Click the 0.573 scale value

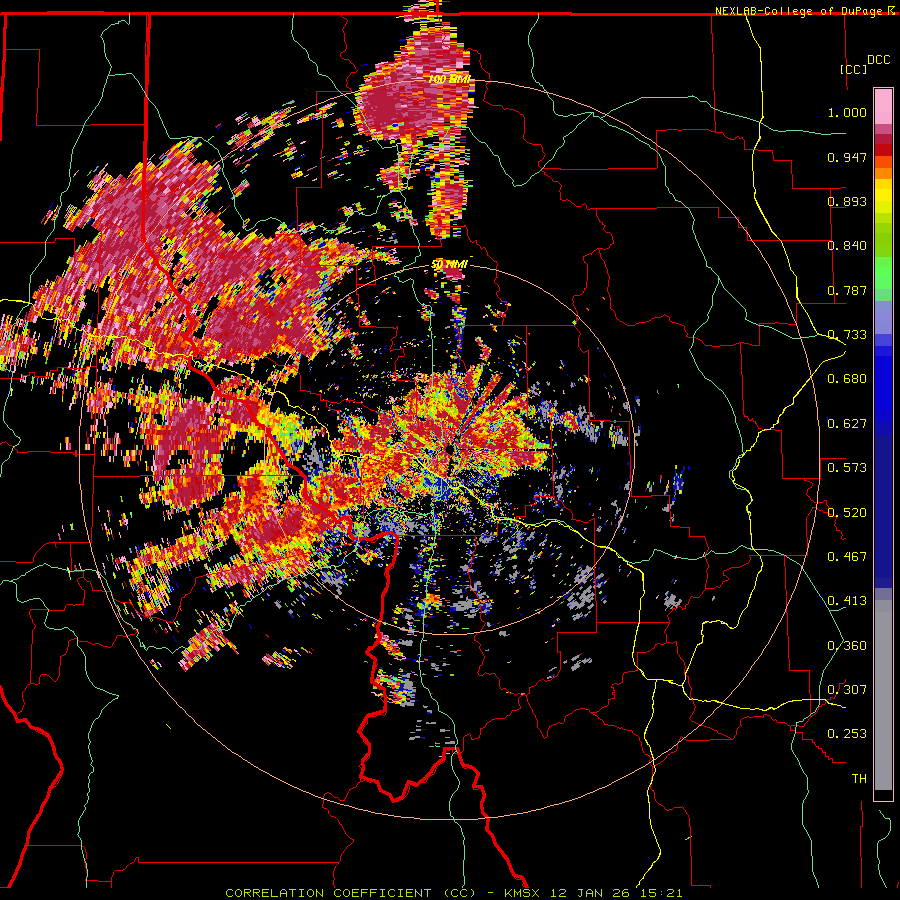tap(847, 468)
